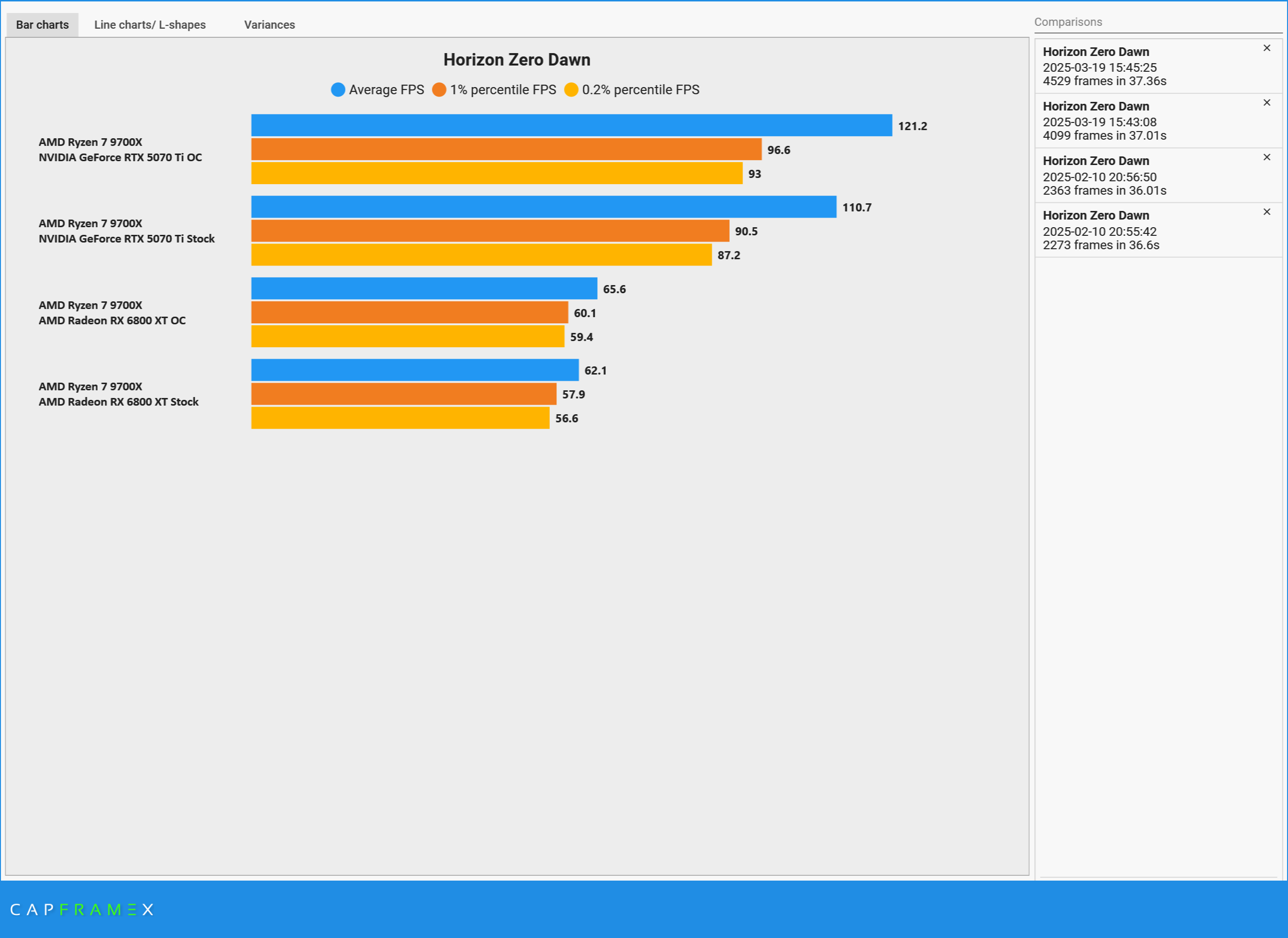Toggle the 0.2% percentile FPS legend
Viewport: 1288px width, 938px height.
click(571, 90)
